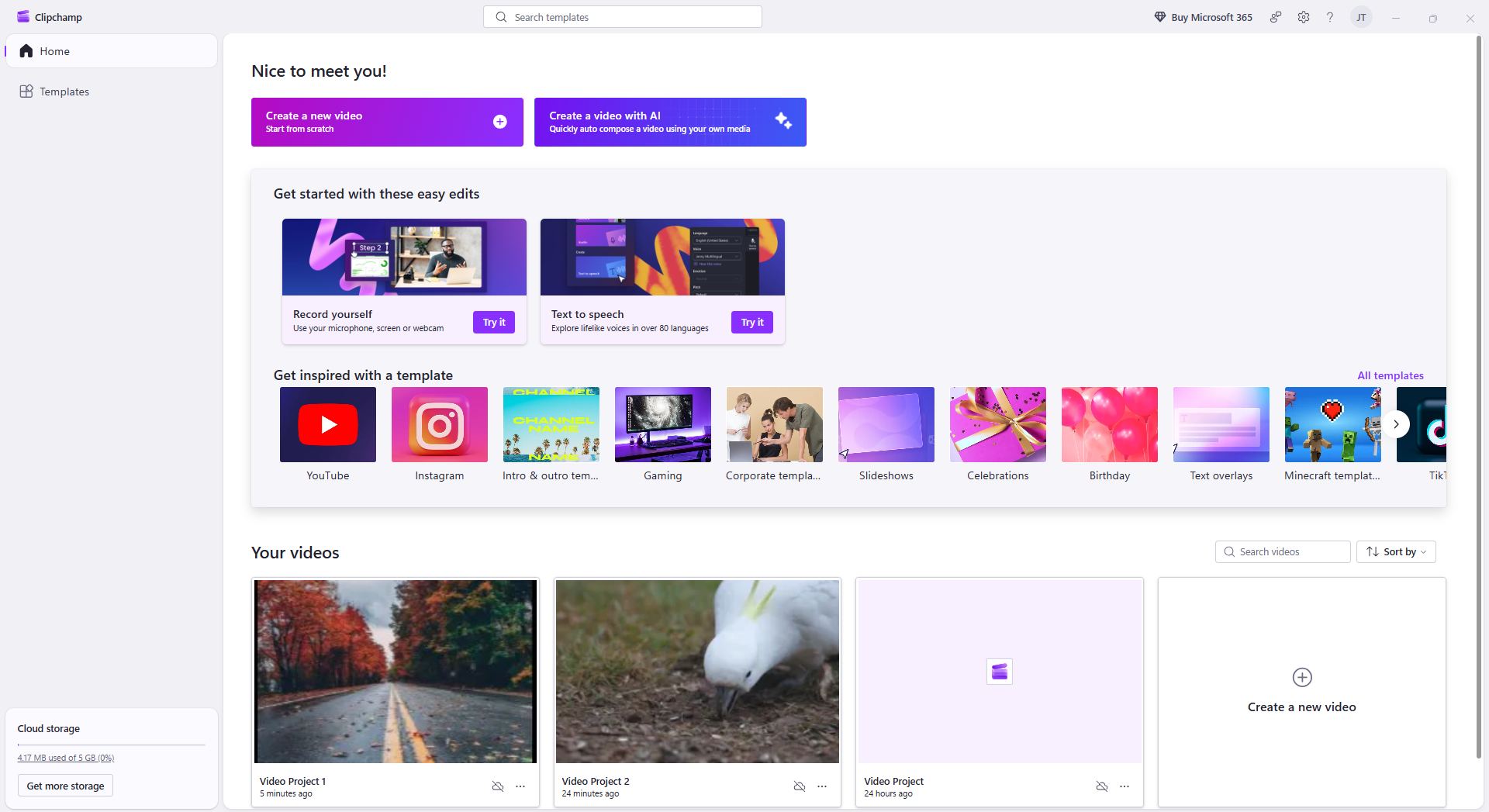Click the Cloud storage heading
The height and width of the screenshot is (812, 1489).
(x=49, y=728)
